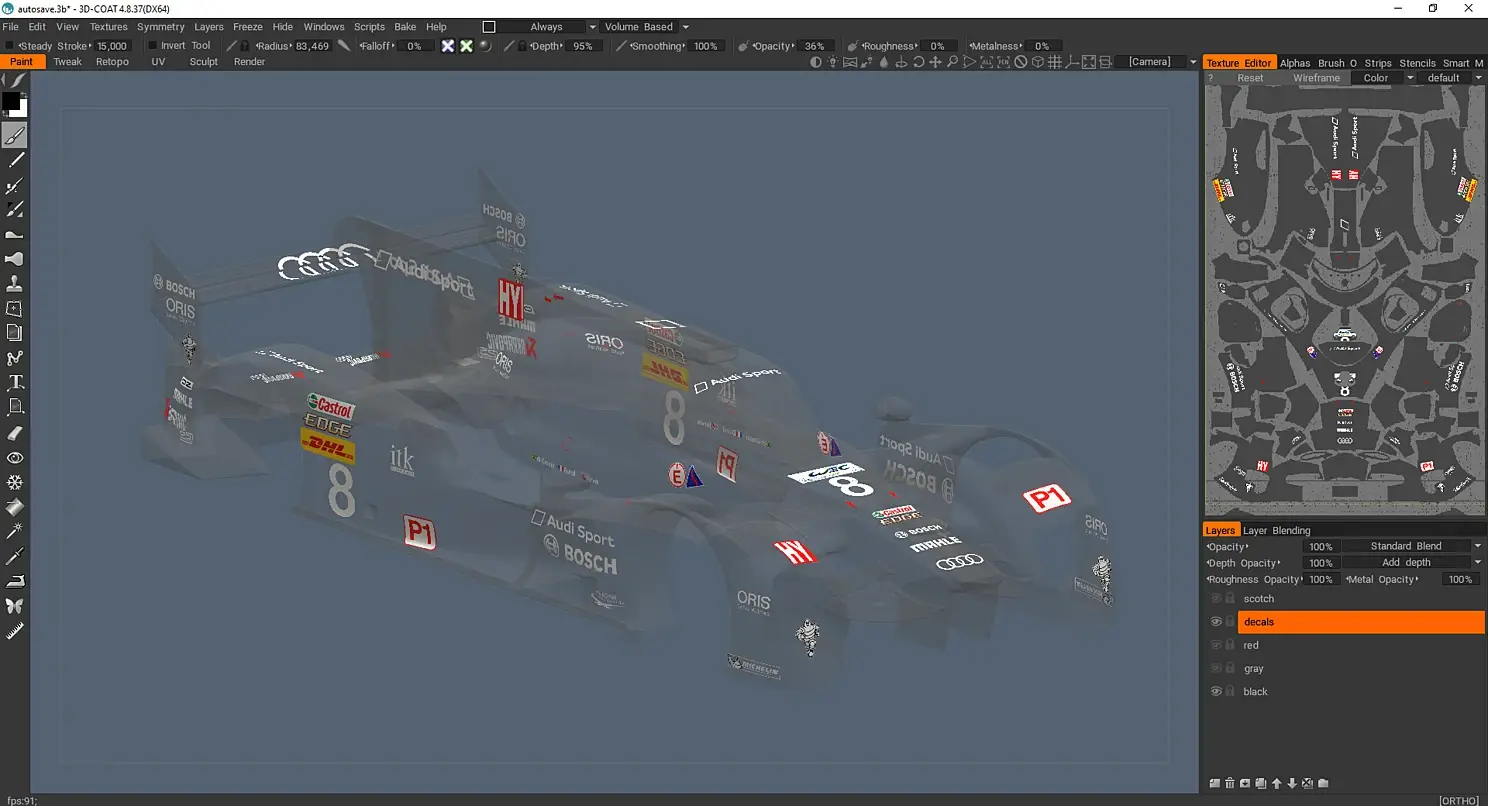The width and height of the screenshot is (1488, 806).
Task: Click the black foreground color swatch
Action: coord(11,101)
